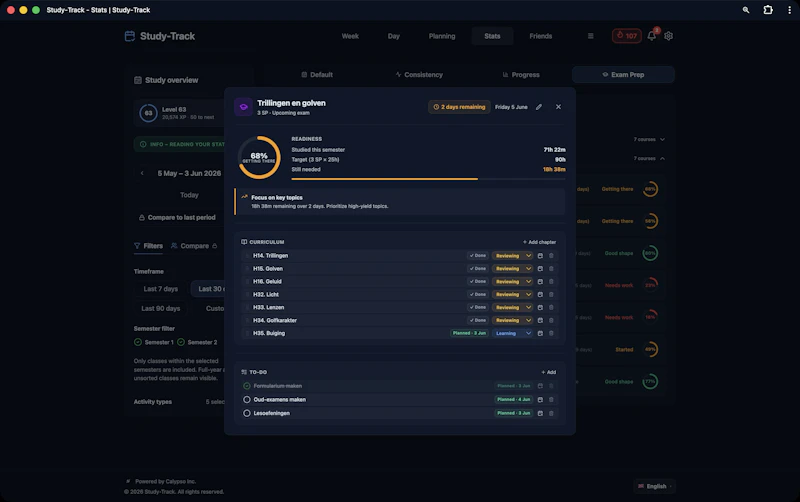The image size is (800, 502).
Task: Open calendar icon for H15. Golven
Action: point(540,268)
